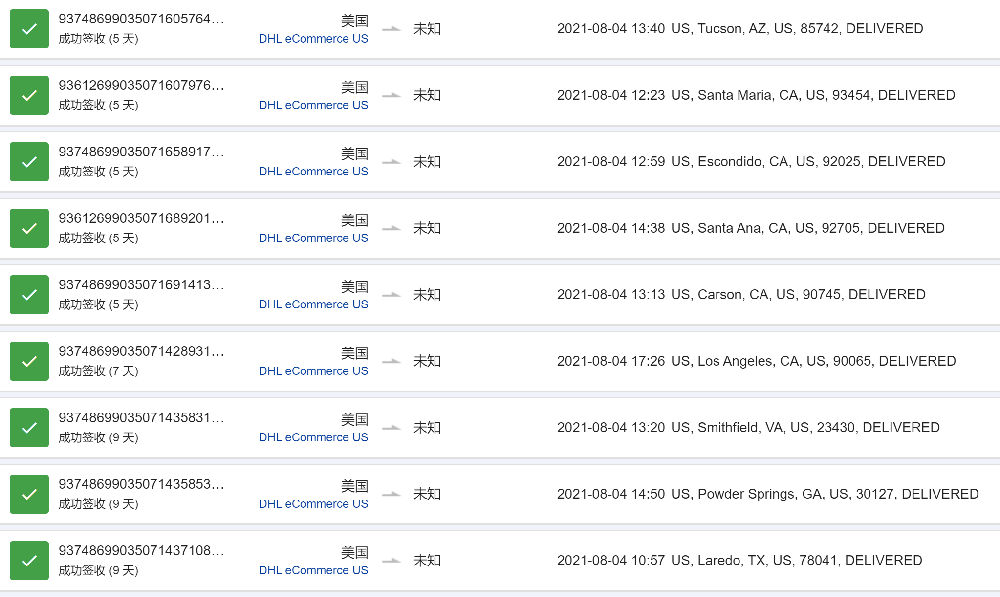Click green checkmark for Escondido shipment
This screenshot has width=1000, height=597.
click(29, 161)
